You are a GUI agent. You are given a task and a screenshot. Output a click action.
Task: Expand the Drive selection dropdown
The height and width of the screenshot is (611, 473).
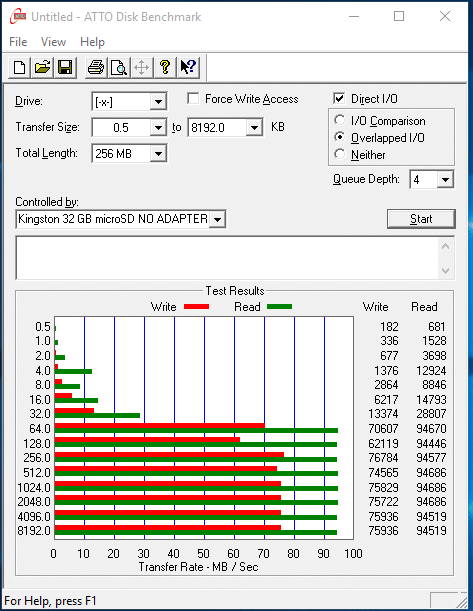(x=158, y=102)
